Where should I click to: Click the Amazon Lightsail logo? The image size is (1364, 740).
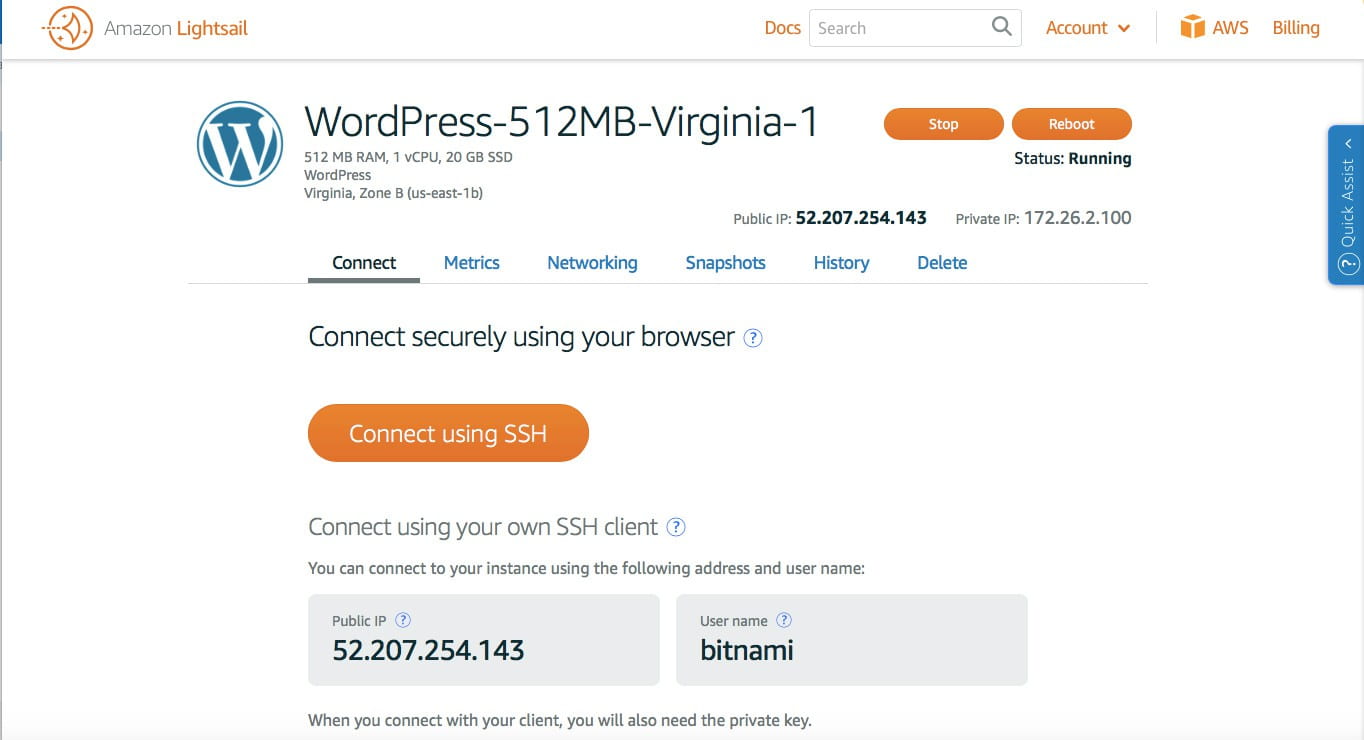pos(145,27)
